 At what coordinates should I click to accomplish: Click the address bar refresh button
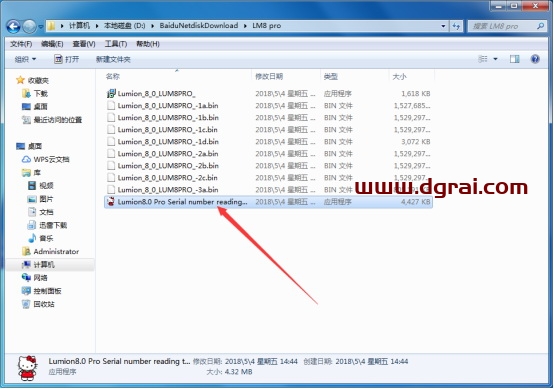456,26
